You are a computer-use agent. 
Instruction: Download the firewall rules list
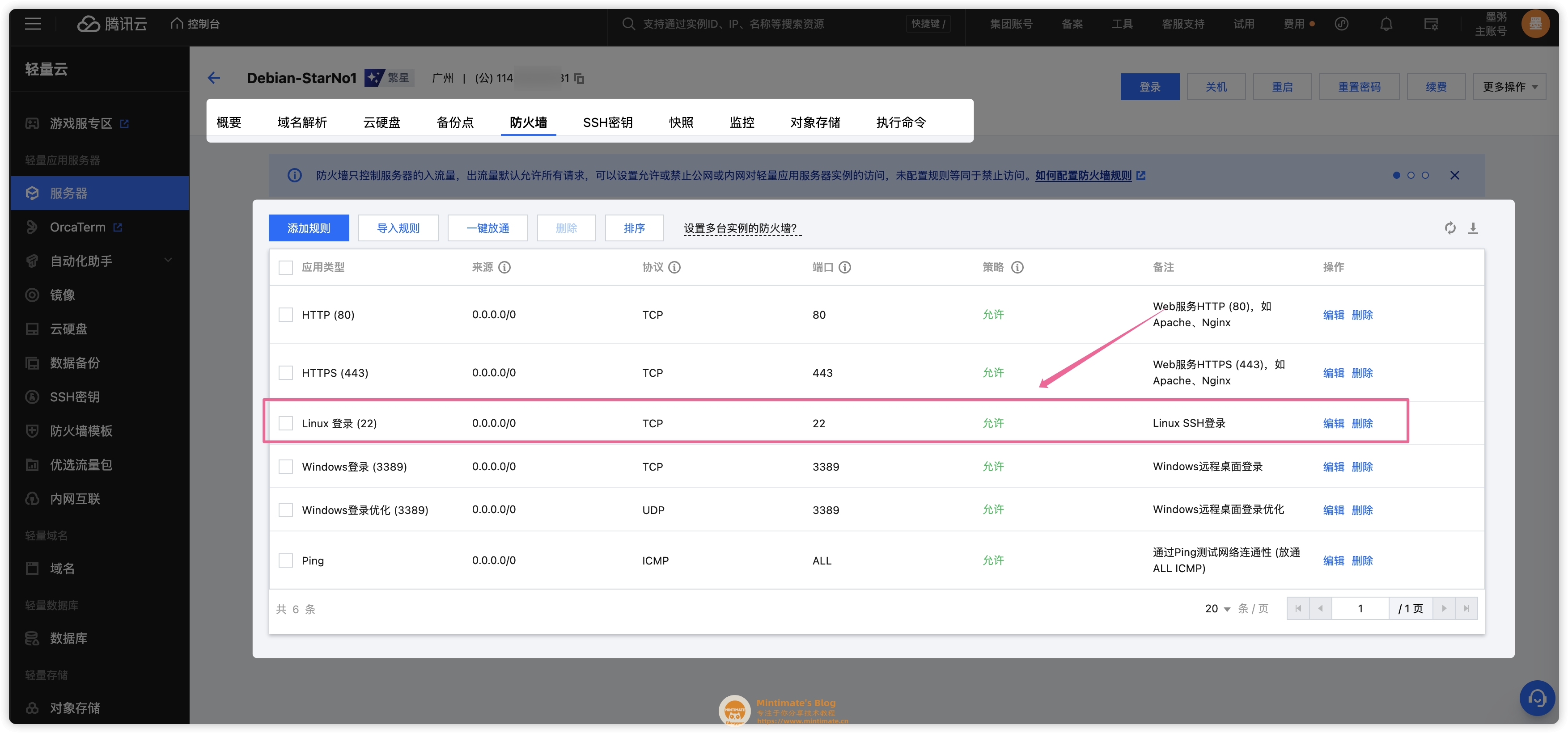click(1472, 228)
